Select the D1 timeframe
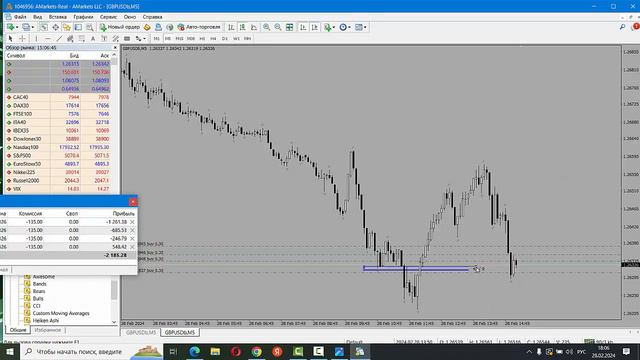The image size is (640, 360). click(x=225, y=38)
